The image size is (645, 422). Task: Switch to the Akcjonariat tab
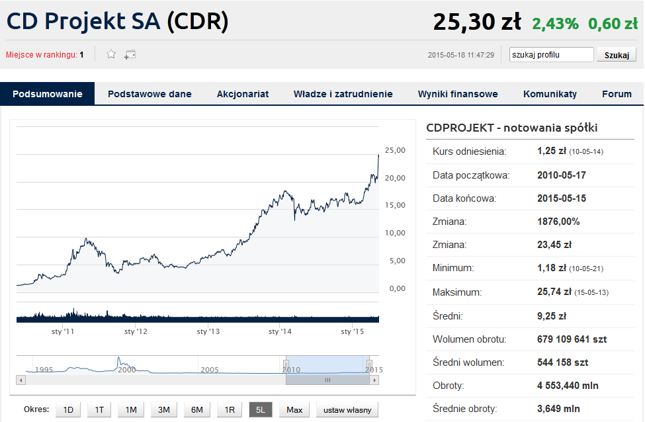(242, 94)
